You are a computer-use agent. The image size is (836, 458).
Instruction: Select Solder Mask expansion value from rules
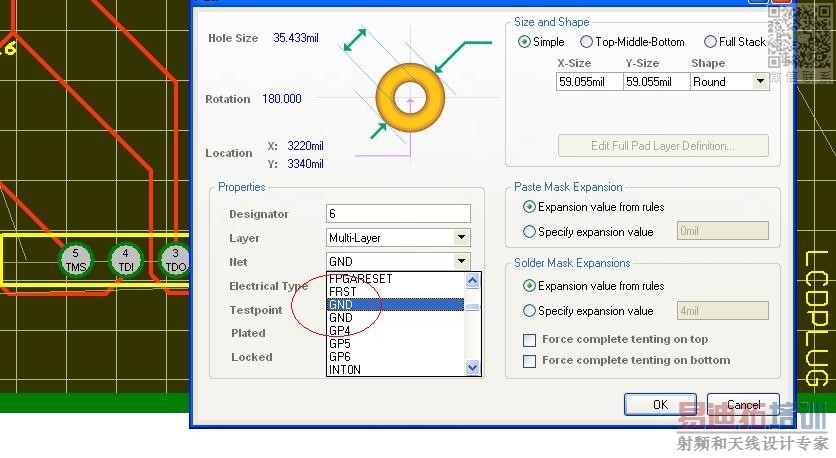click(x=593, y=286)
